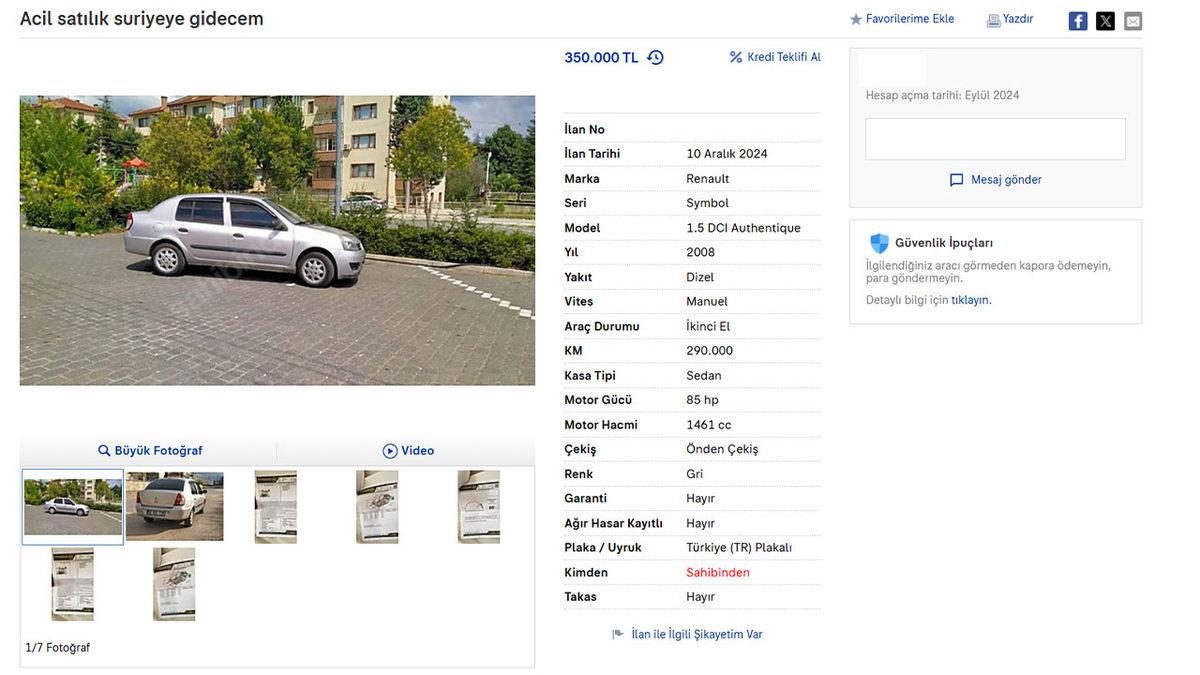The width and height of the screenshot is (1200, 675).
Task: Select second rear-view car thumbnail
Action: click(x=175, y=506)
